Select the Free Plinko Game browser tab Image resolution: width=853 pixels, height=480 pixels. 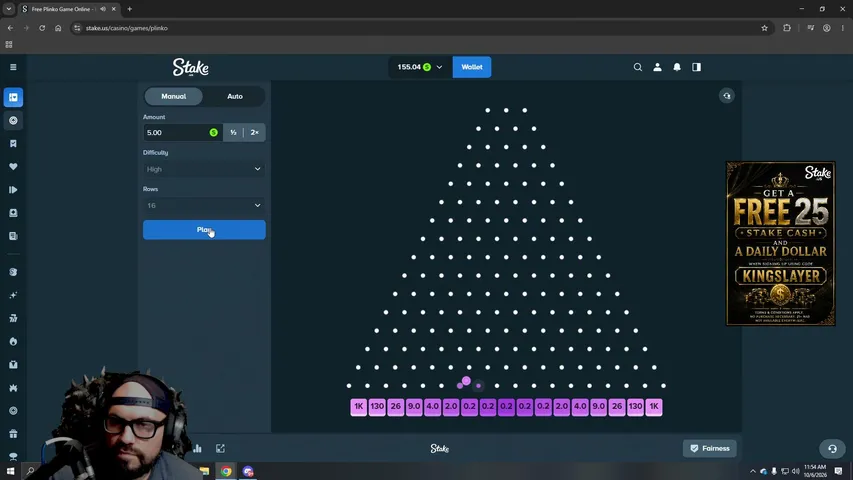click(69, 9)
